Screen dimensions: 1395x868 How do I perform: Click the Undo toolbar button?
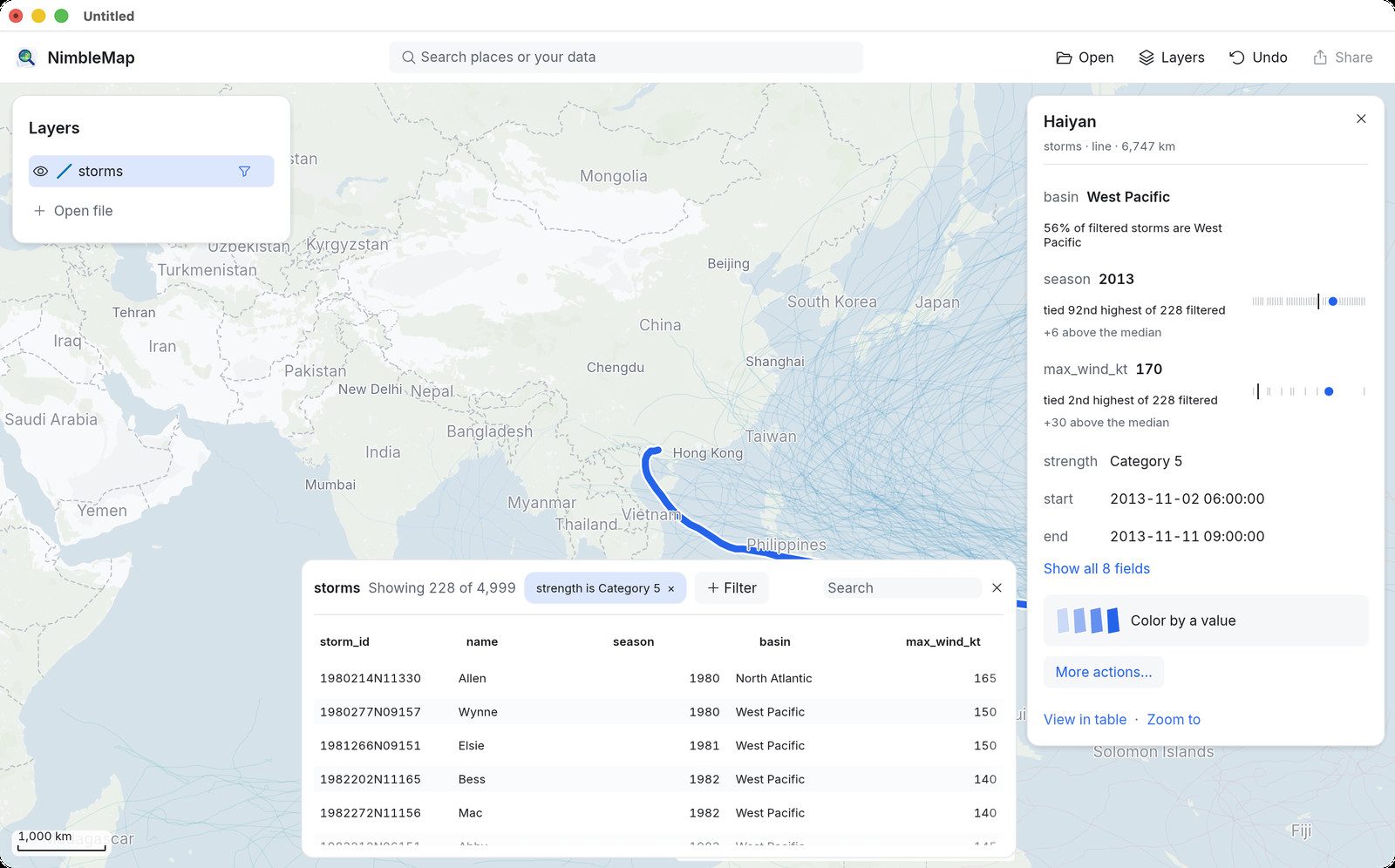click(1258, 58)
